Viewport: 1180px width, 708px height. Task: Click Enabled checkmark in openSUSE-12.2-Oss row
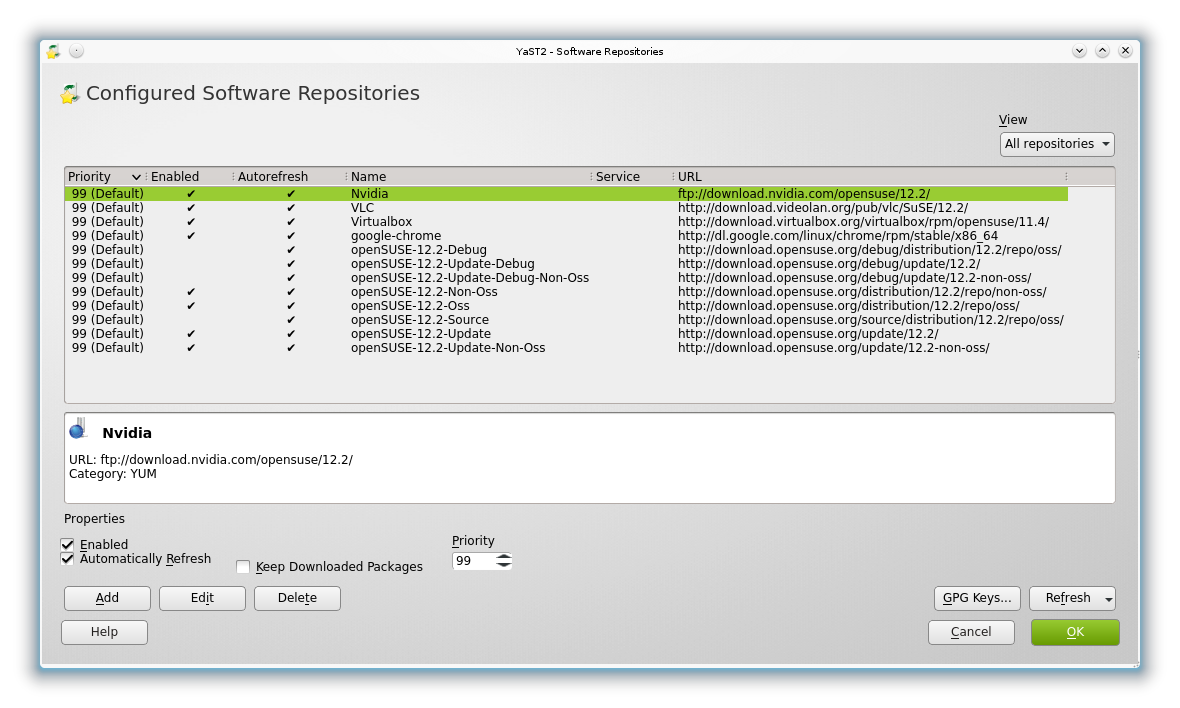[191, 306]
